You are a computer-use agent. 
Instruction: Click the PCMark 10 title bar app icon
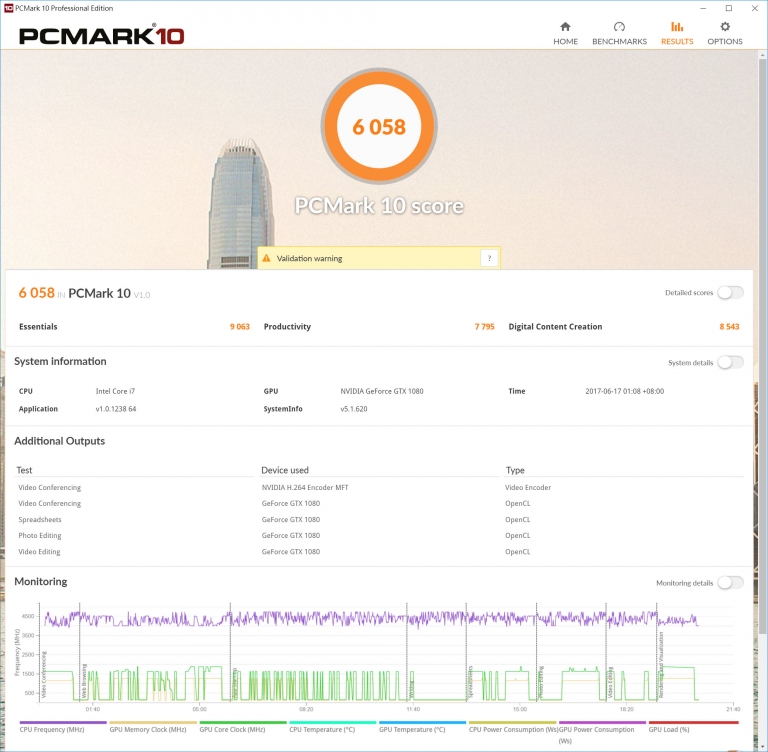pyautogui.click(x=8, y=8)
